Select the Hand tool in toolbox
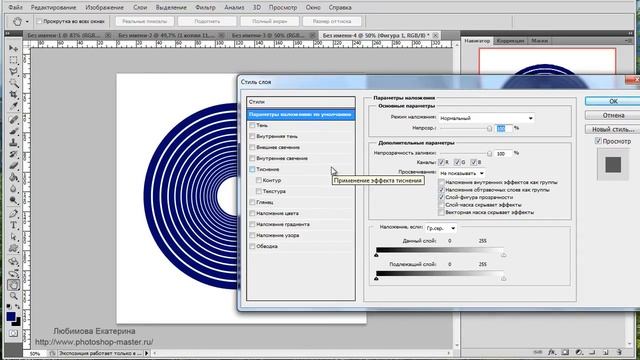This screenshot has height=360, width=640. pyautogui.click(x=13, y=285)
